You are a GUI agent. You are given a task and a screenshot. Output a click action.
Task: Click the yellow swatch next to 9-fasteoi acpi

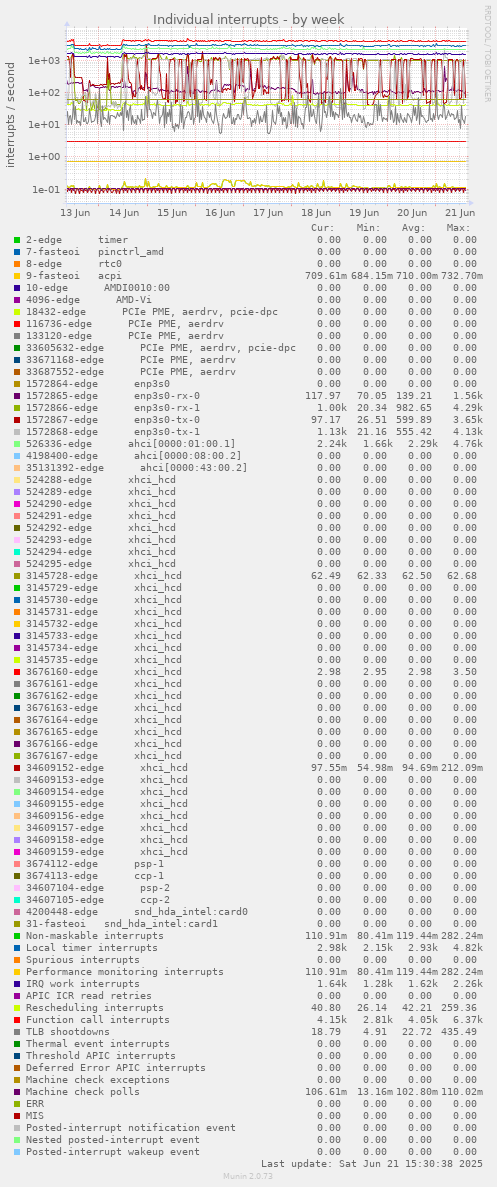coord(17,276)
